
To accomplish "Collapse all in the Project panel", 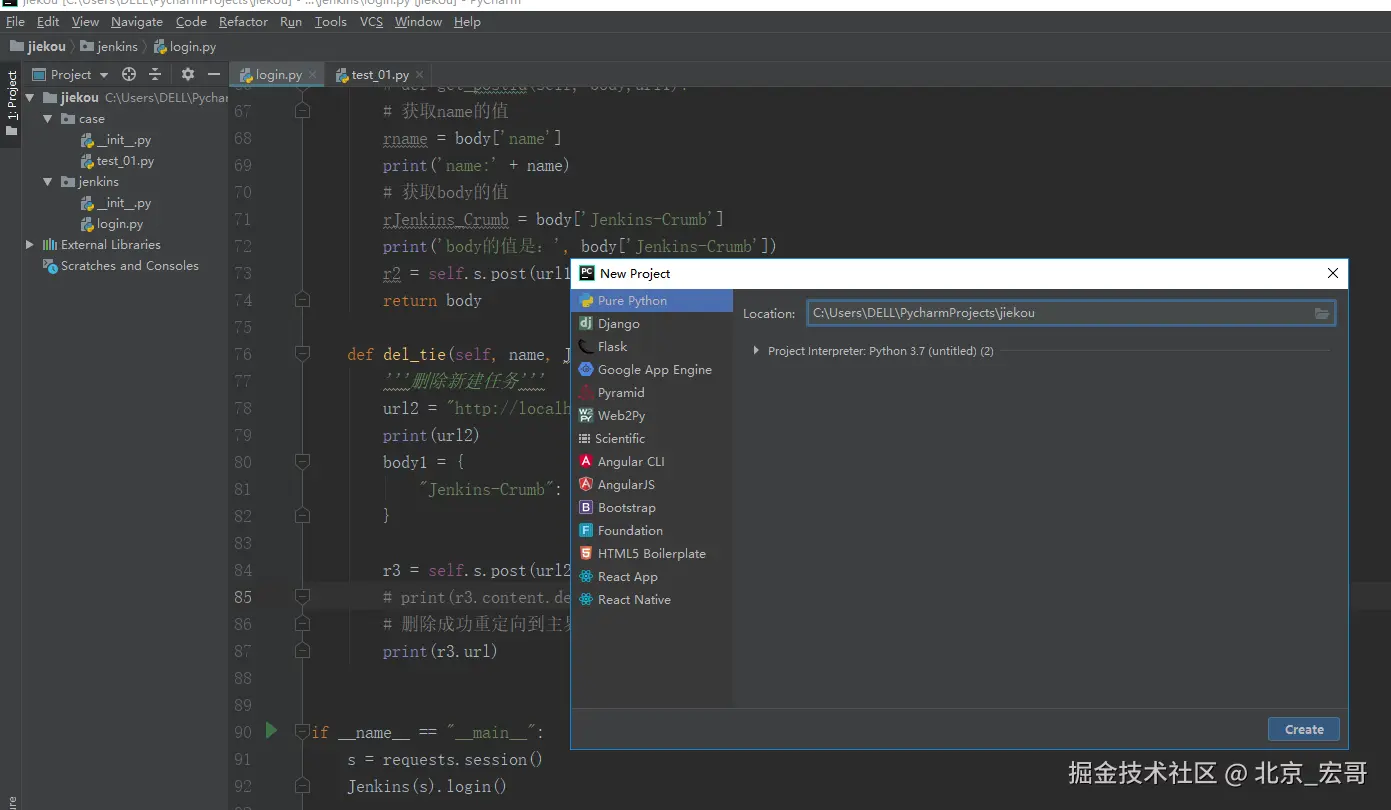I will tap(155, 74).
